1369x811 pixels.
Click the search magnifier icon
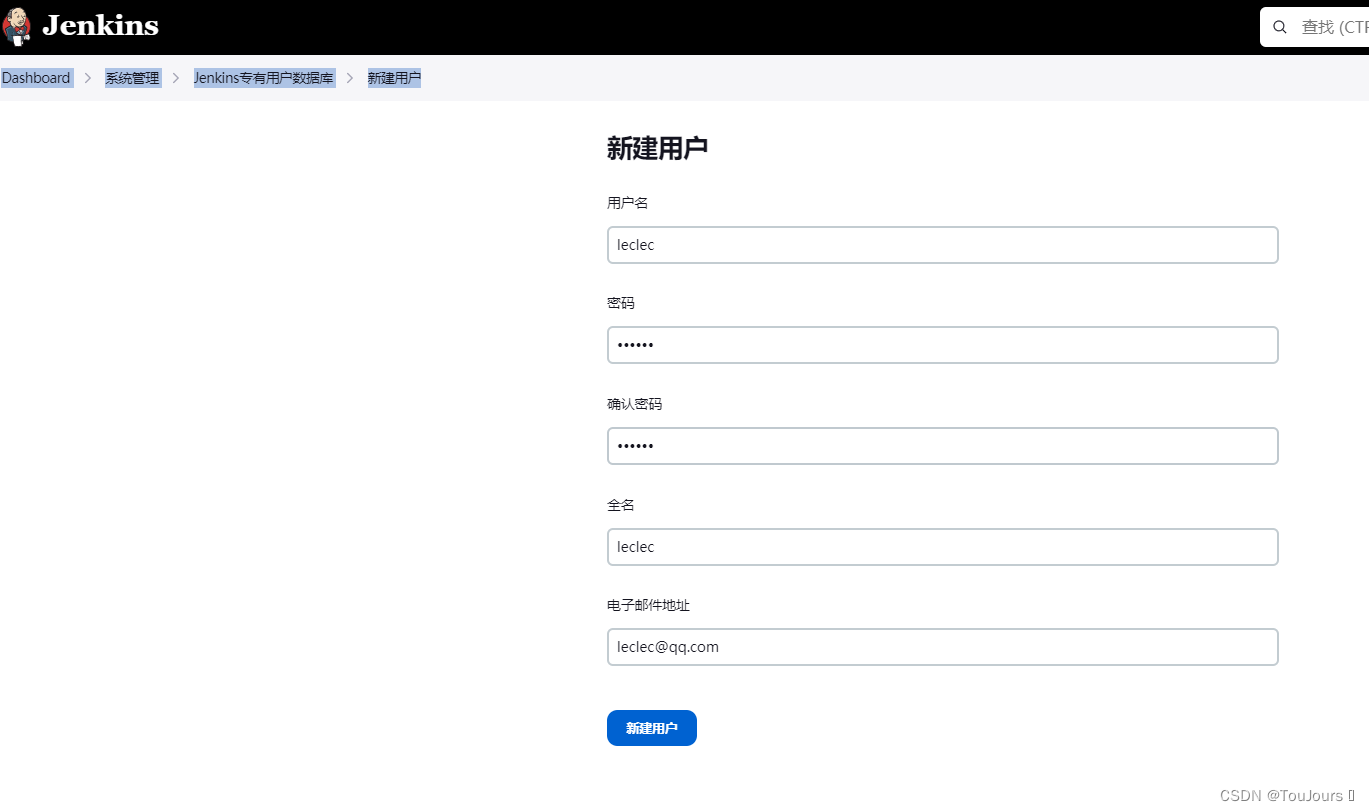pos(1280,27)
